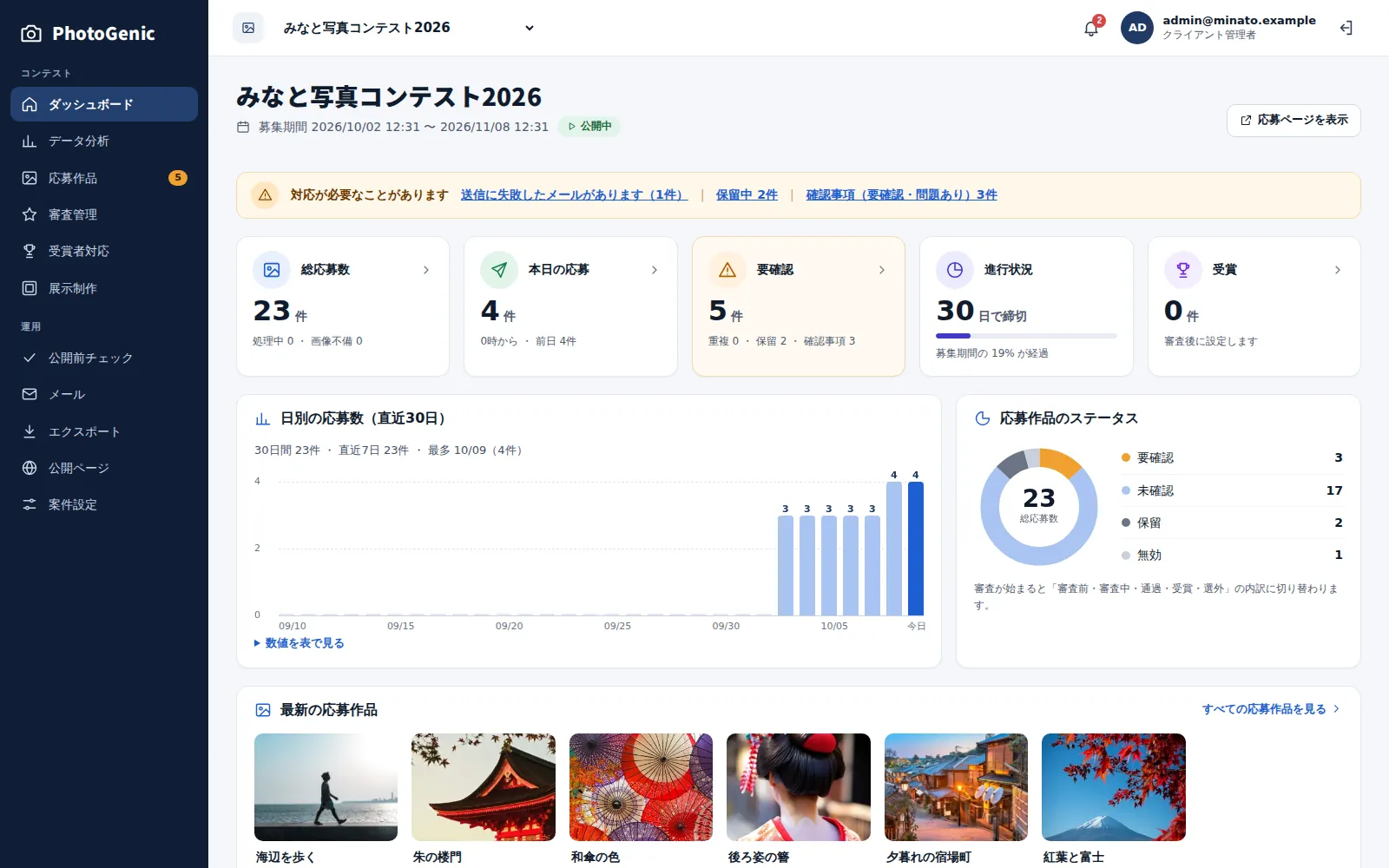Open 展示制作 in sidebar
This screenshot has width=1389, height=868.
coord(104,288)
